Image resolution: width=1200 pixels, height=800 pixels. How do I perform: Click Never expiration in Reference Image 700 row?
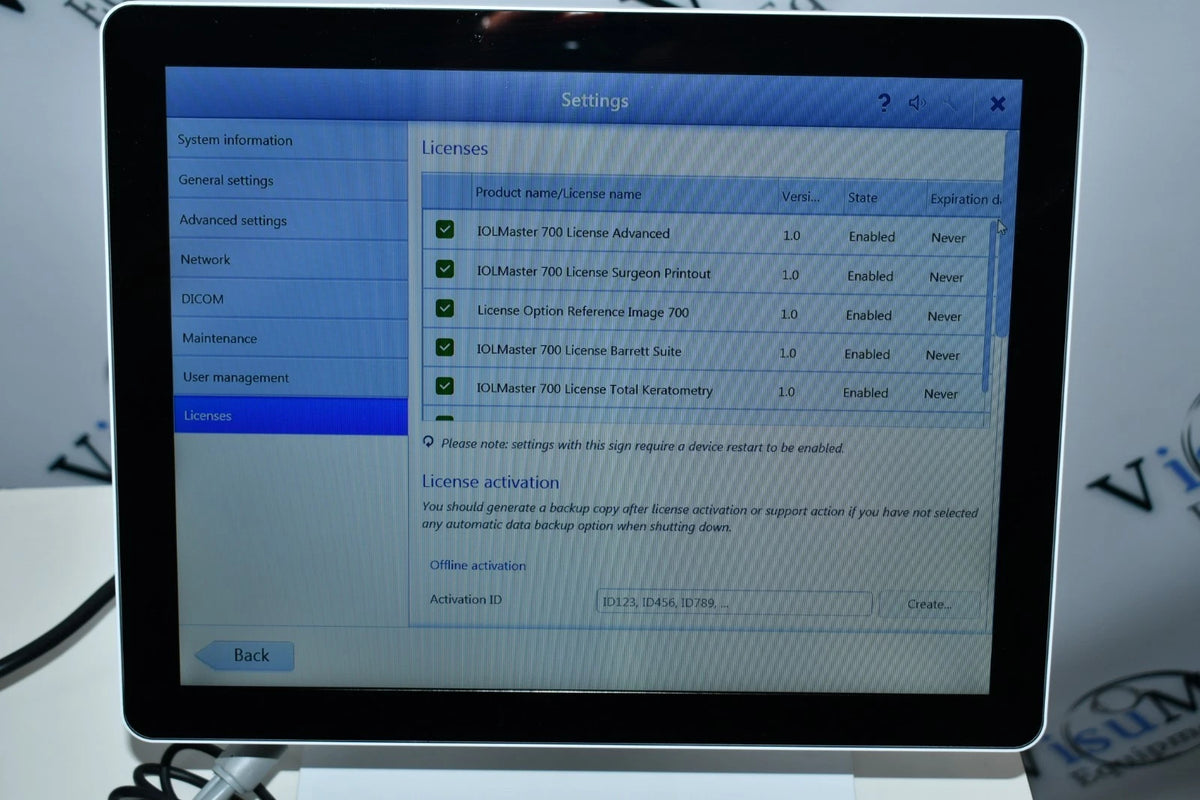point(945,316)
